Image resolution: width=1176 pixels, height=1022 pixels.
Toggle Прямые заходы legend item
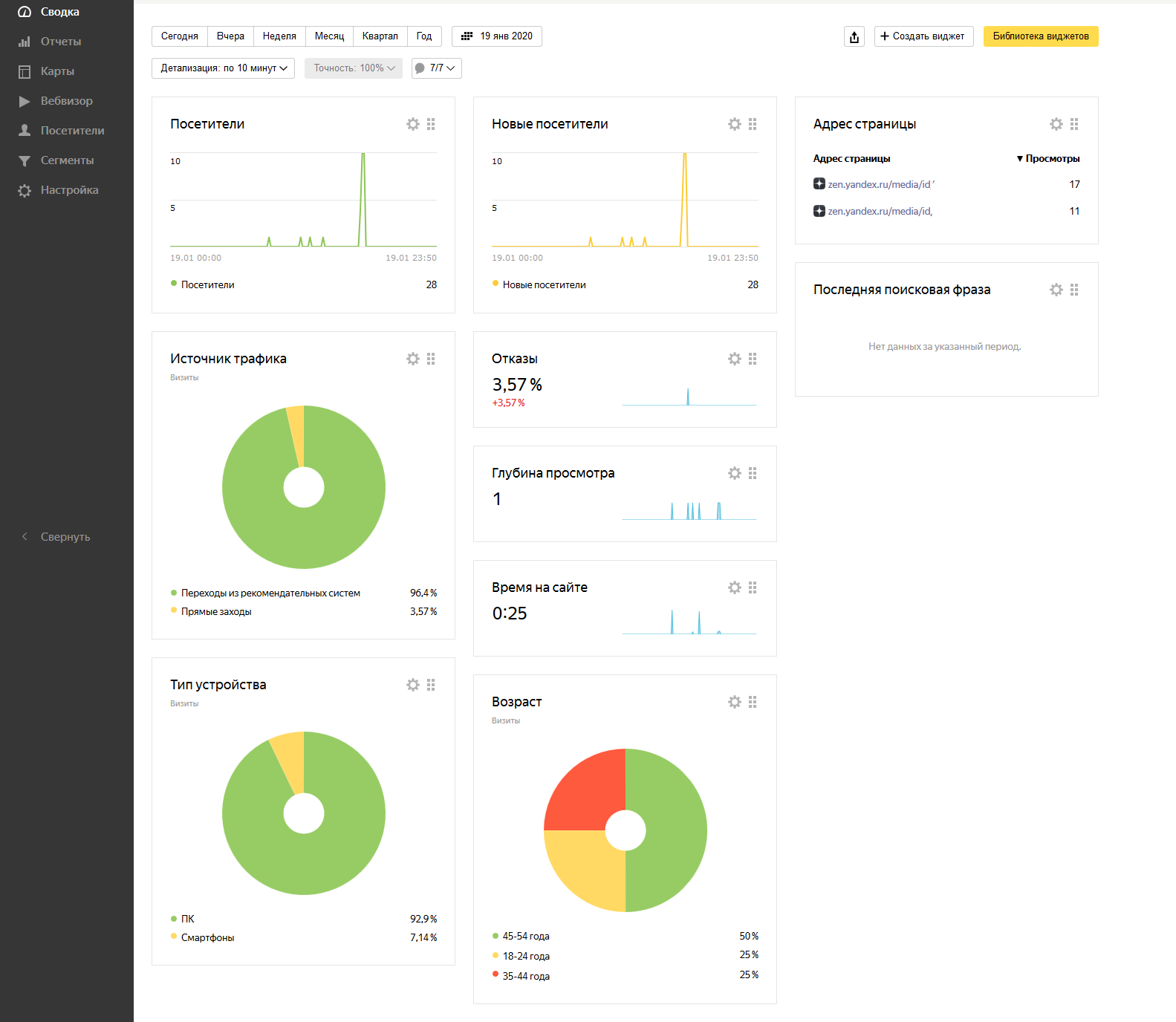pyautogui.click(x=216, y=612)
